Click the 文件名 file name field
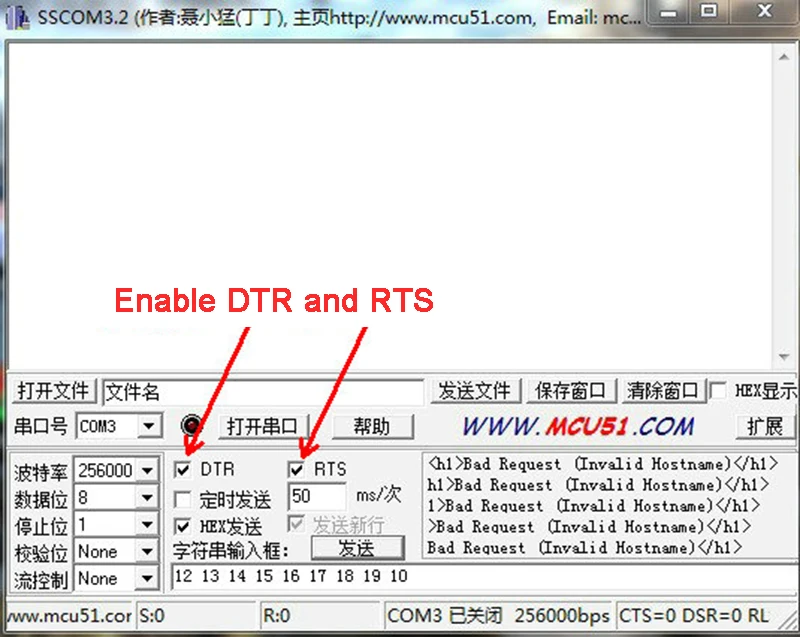Image resolution: width=800 pixels, height=637 pixels. 263,392
